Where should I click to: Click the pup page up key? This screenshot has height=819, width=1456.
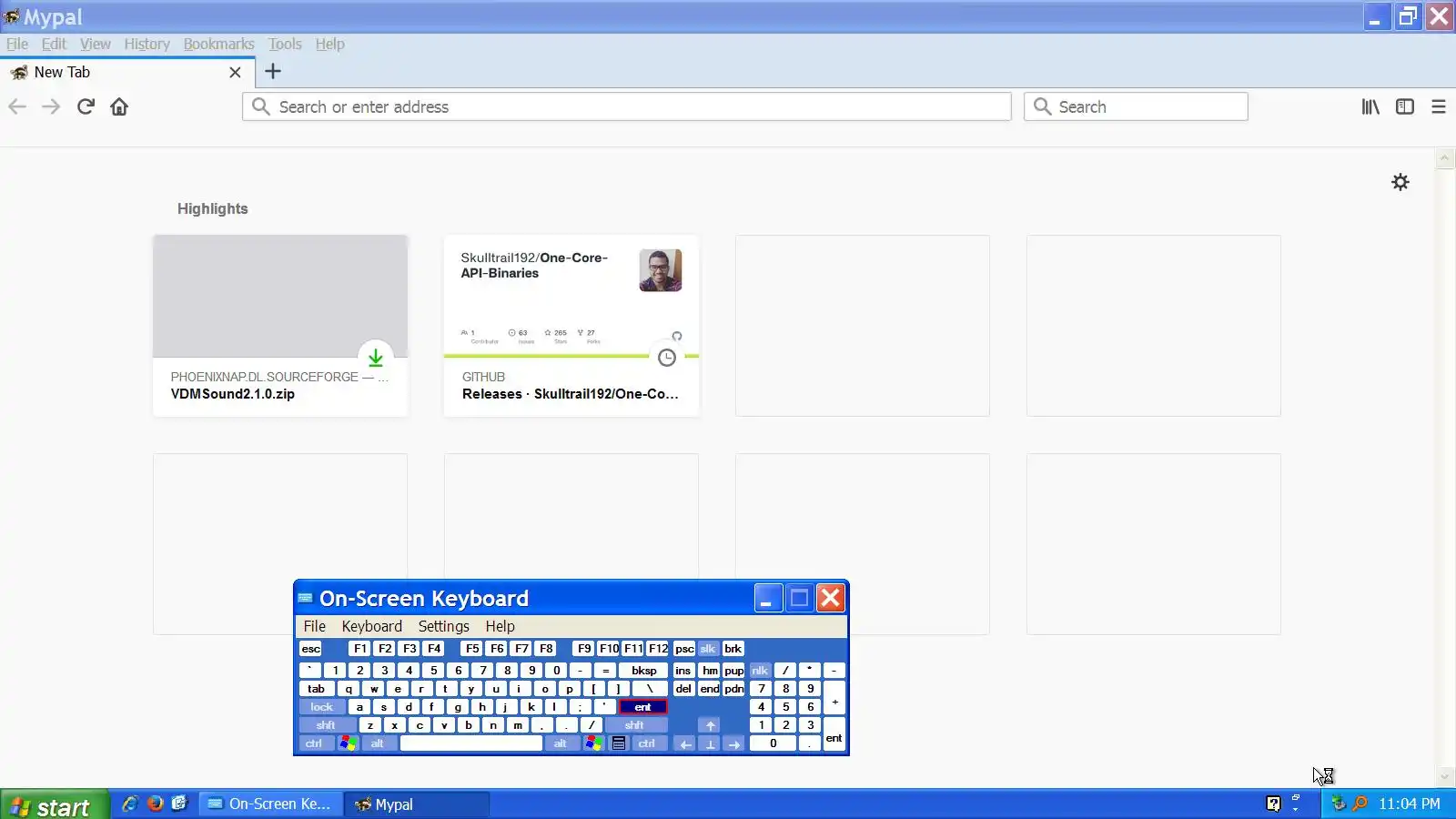tap(734, 671)
